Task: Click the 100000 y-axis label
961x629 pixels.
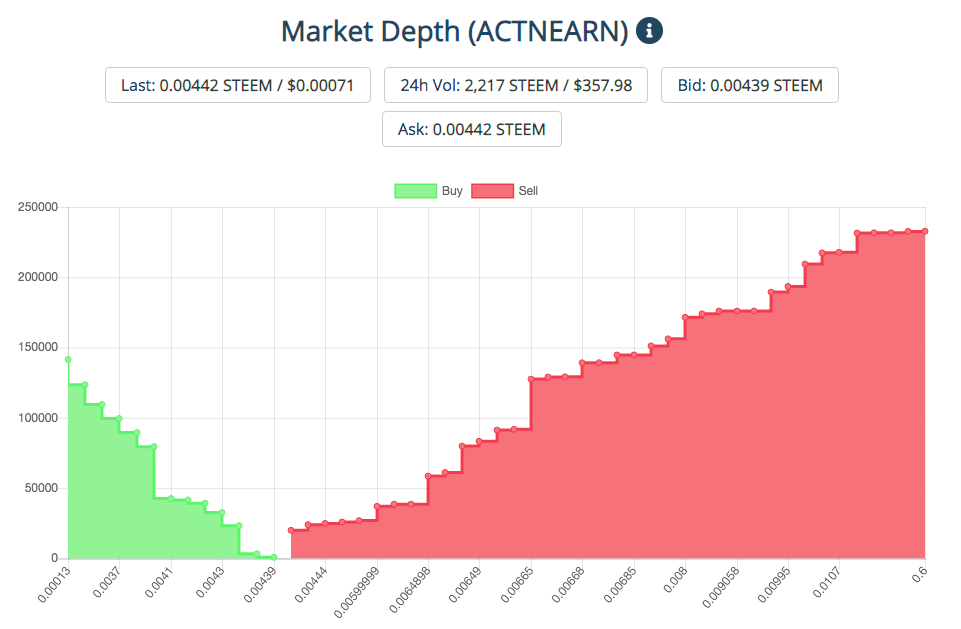Action: pyautogui.click(x=38, y=418)
